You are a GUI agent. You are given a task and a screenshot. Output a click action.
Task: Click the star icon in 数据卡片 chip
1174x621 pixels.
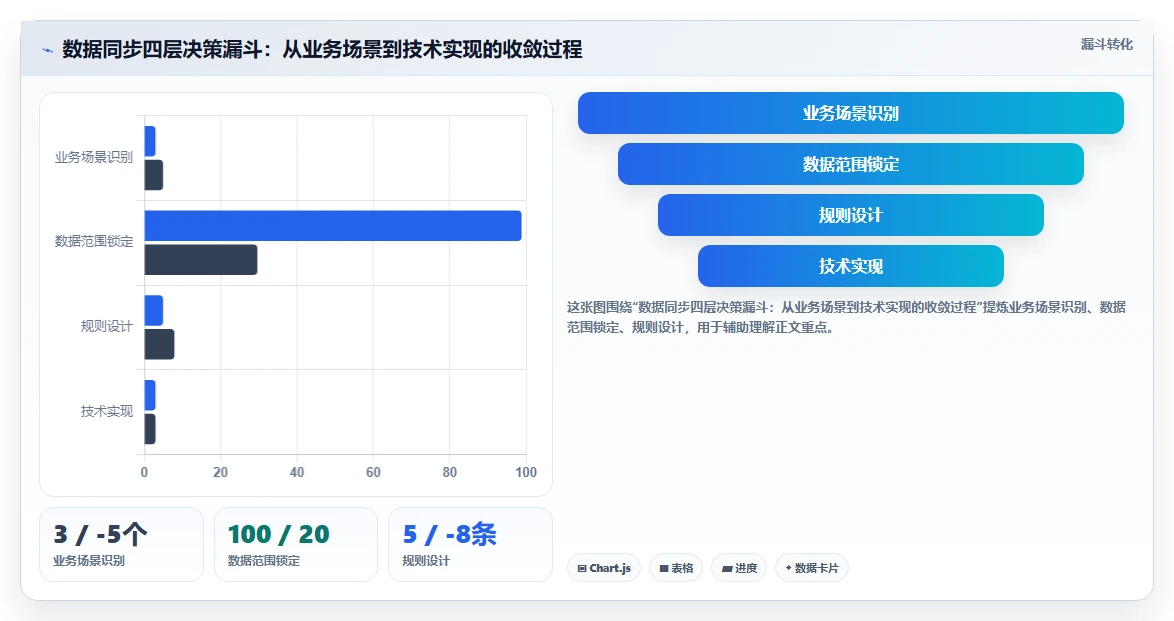pos(788,568)
